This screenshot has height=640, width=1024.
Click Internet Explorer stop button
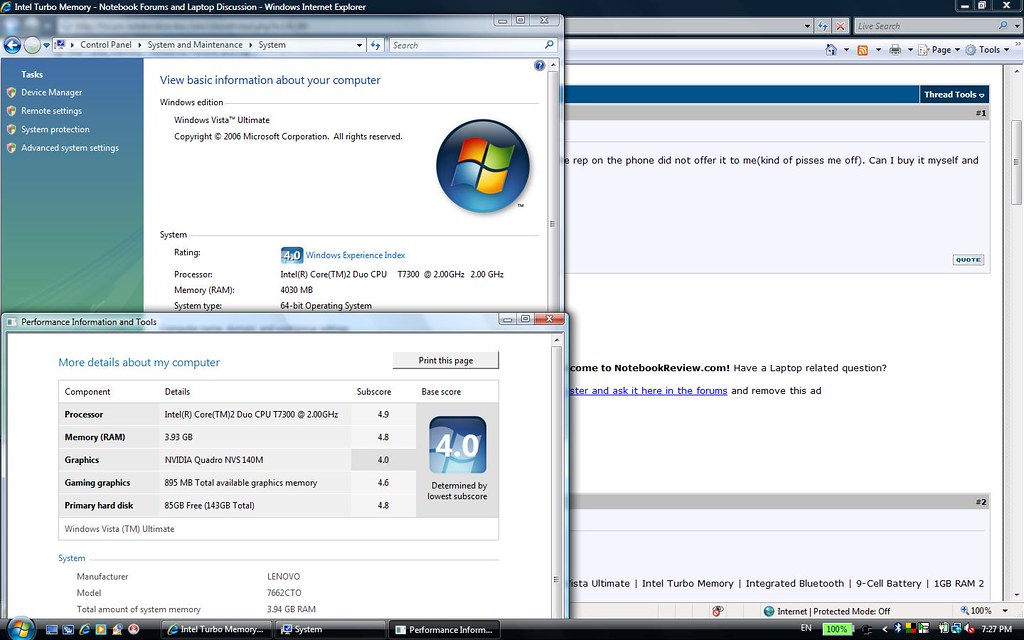840,26
